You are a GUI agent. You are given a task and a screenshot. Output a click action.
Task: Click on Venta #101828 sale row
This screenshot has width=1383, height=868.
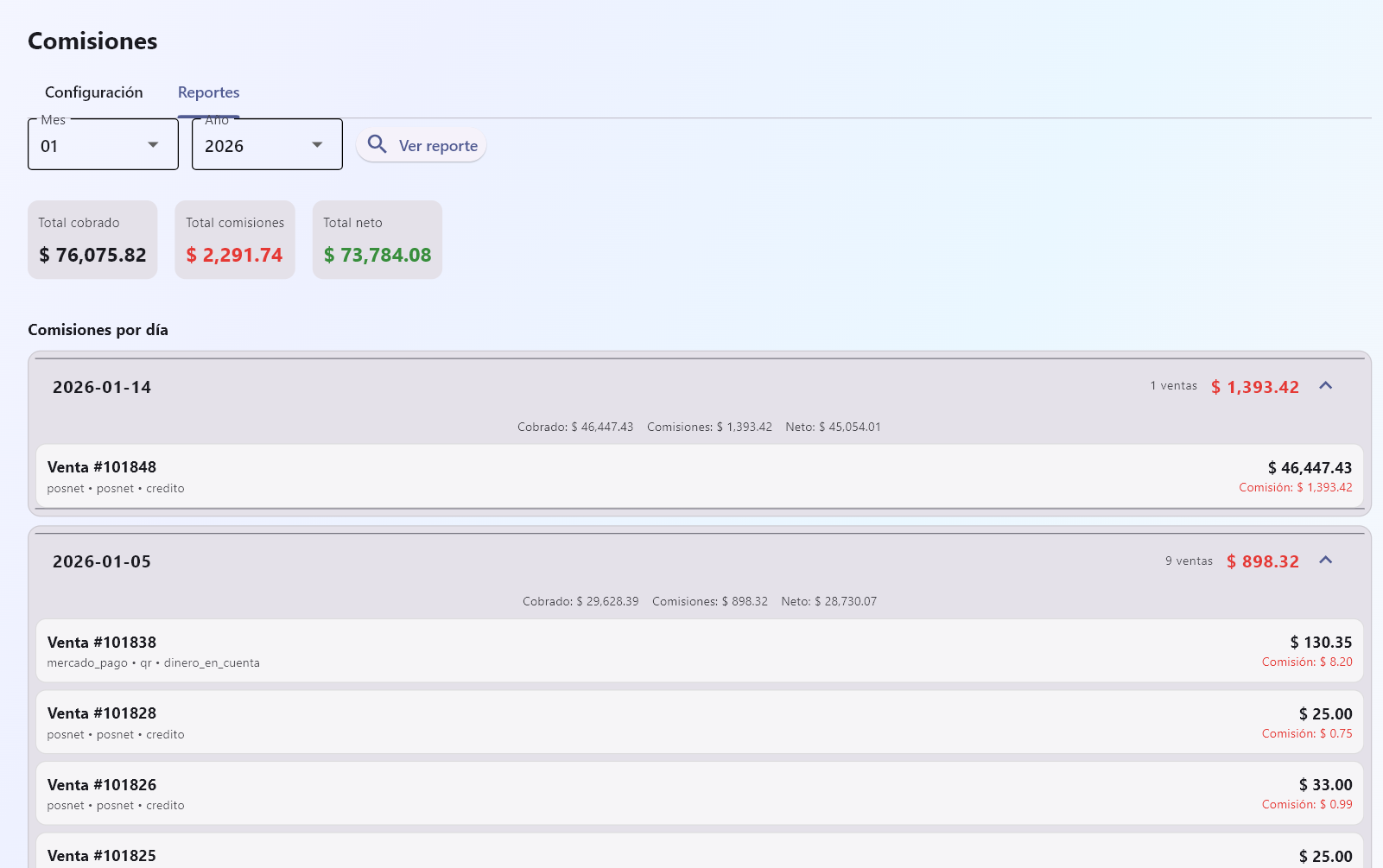[699, 723]
